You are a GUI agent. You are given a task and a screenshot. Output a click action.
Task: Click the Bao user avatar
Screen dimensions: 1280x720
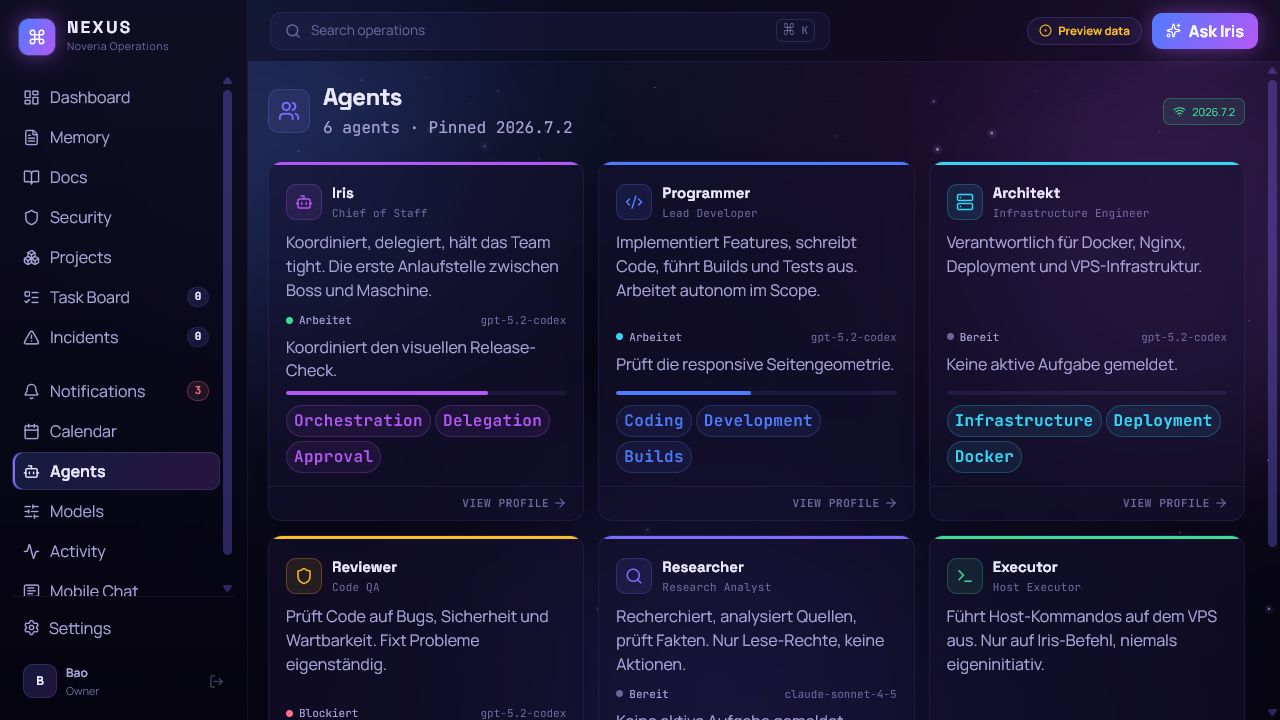(40, 681)
